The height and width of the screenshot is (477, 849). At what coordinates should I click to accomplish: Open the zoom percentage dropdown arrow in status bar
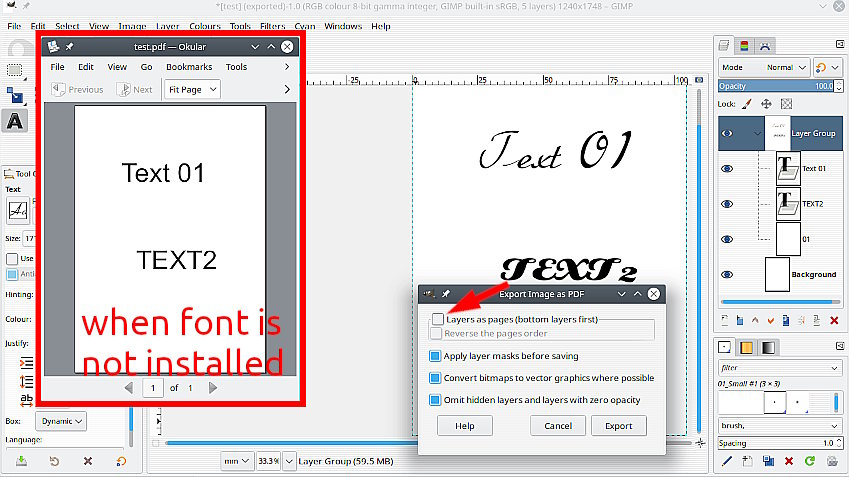pos(289,461)
